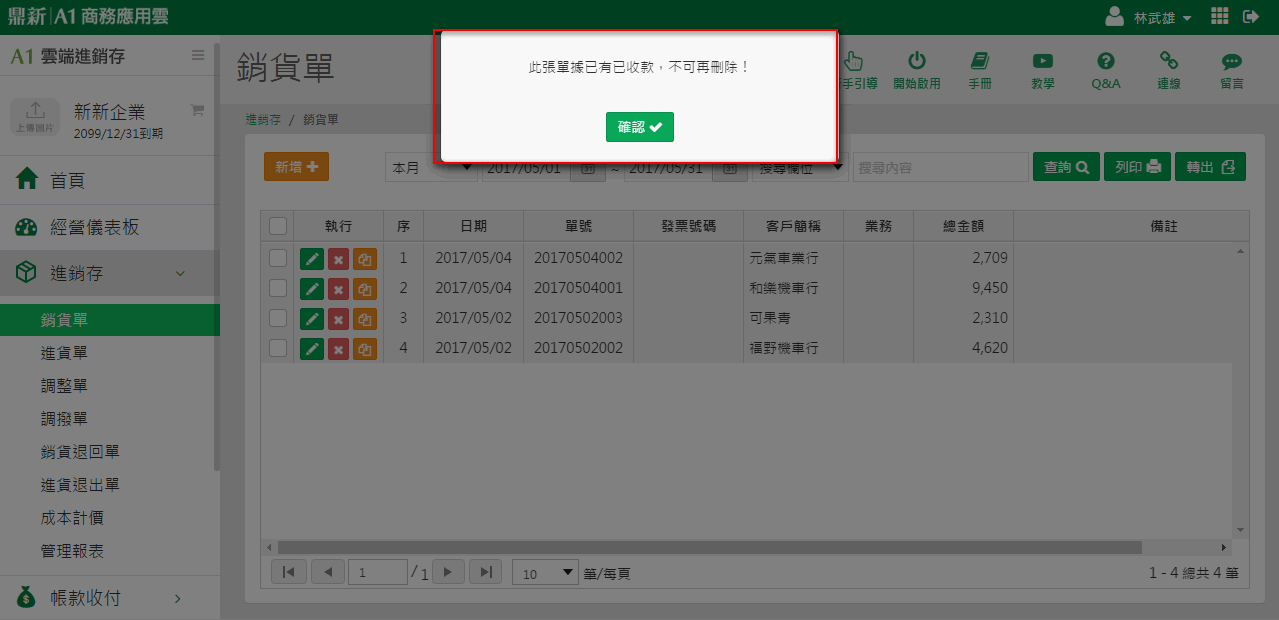The width and height of the screenshot is (1279, 620).
Task: Confirm the dialog with the 確認 button
Action: point(639,127)
